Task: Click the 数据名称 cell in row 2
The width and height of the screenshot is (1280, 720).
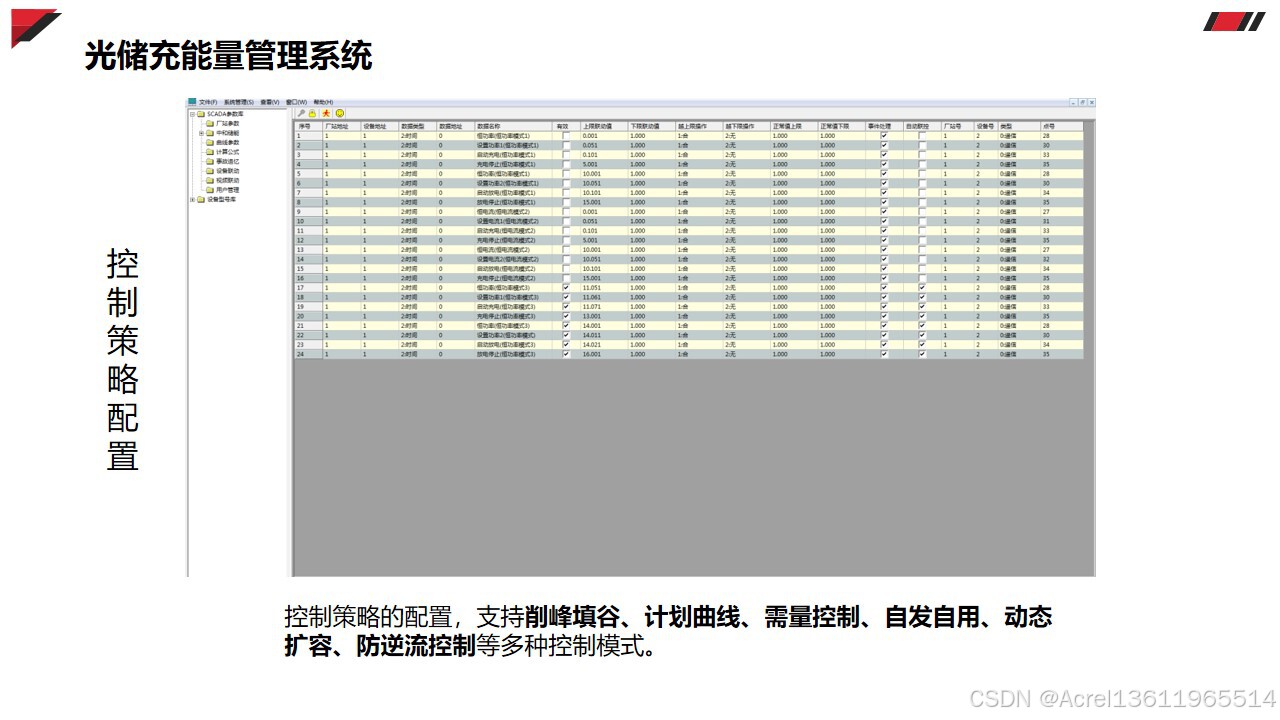Action: coord(514,145)
